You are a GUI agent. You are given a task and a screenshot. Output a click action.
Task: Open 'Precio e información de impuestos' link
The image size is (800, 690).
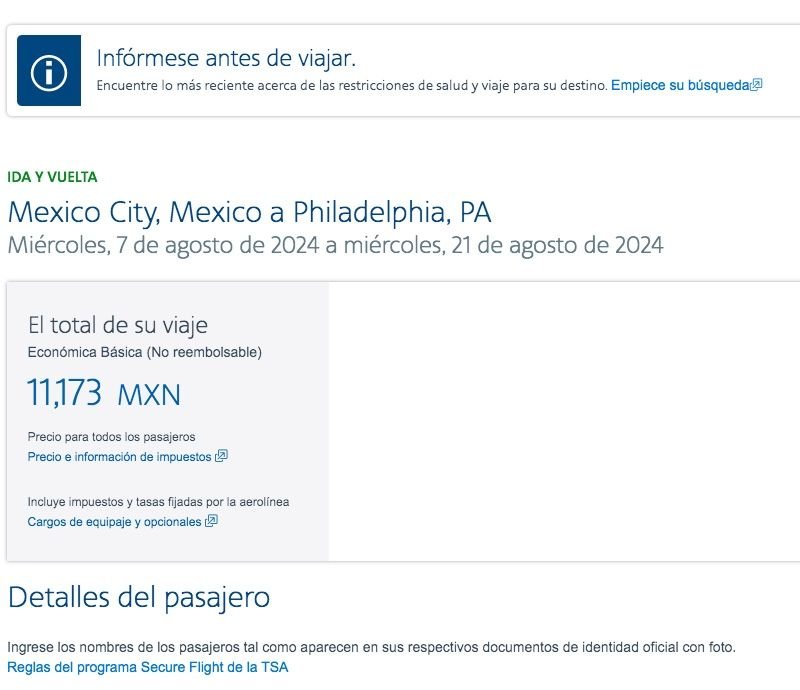coord(119,457)
